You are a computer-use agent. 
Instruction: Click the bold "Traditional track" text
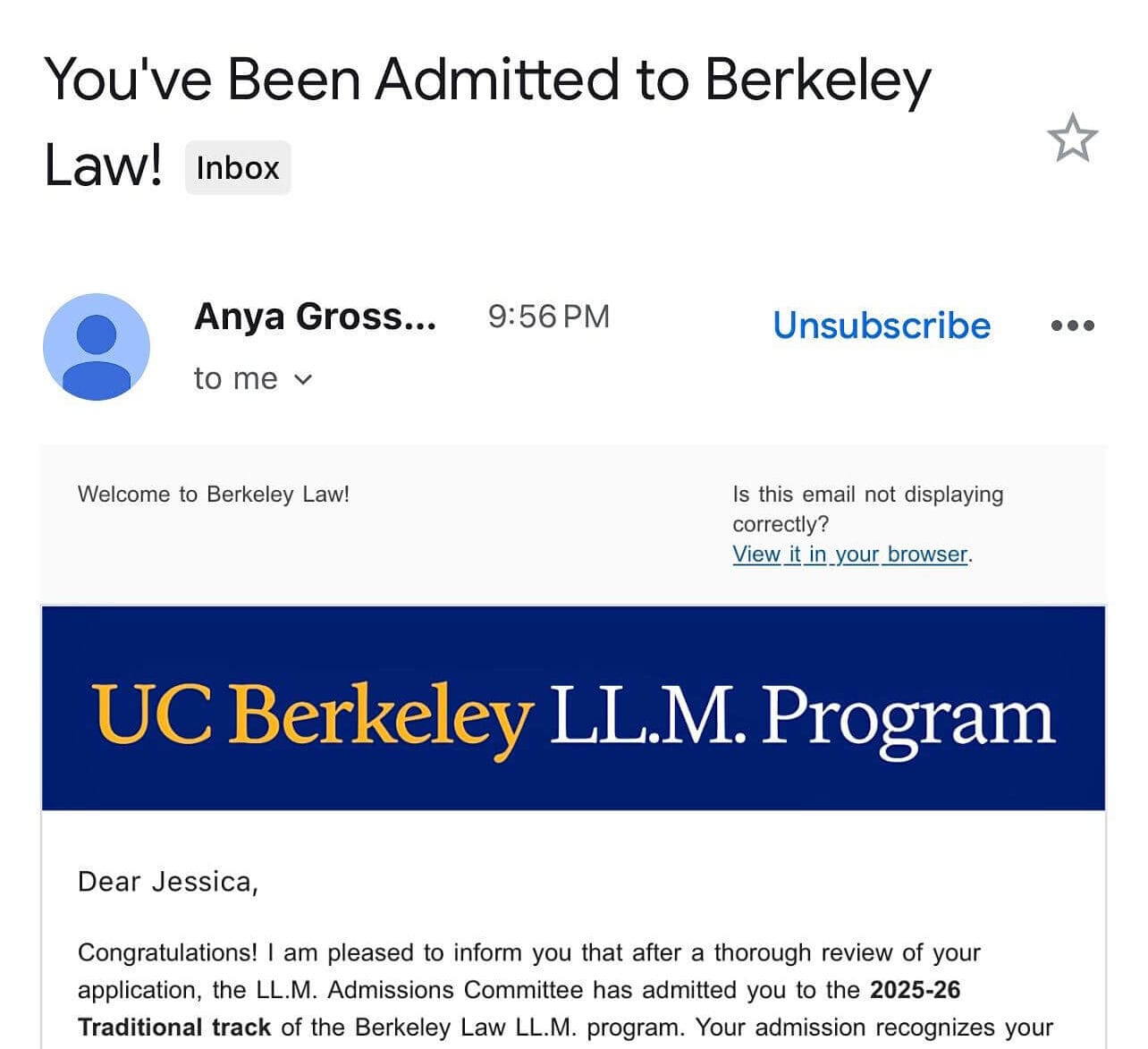(174, 1028)
